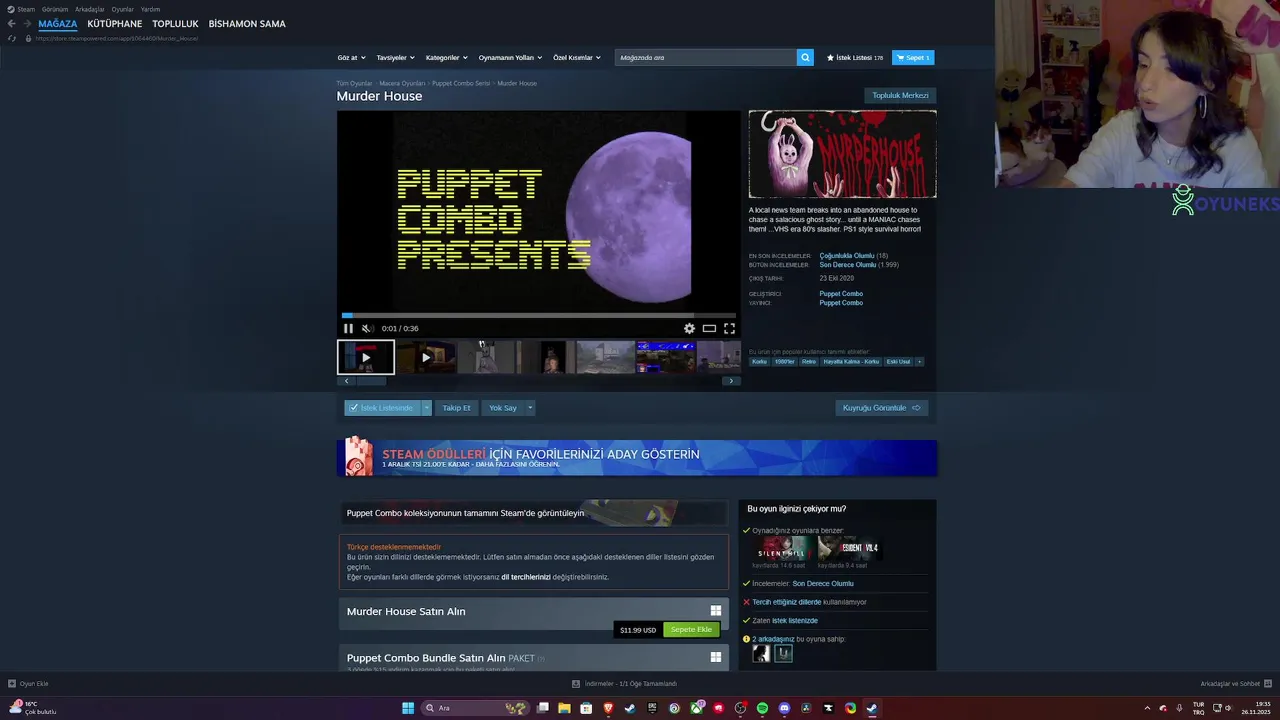The image size is (1280, 720).
Task: Open the Arkadaşlar menu
Action: click(90, 9)
